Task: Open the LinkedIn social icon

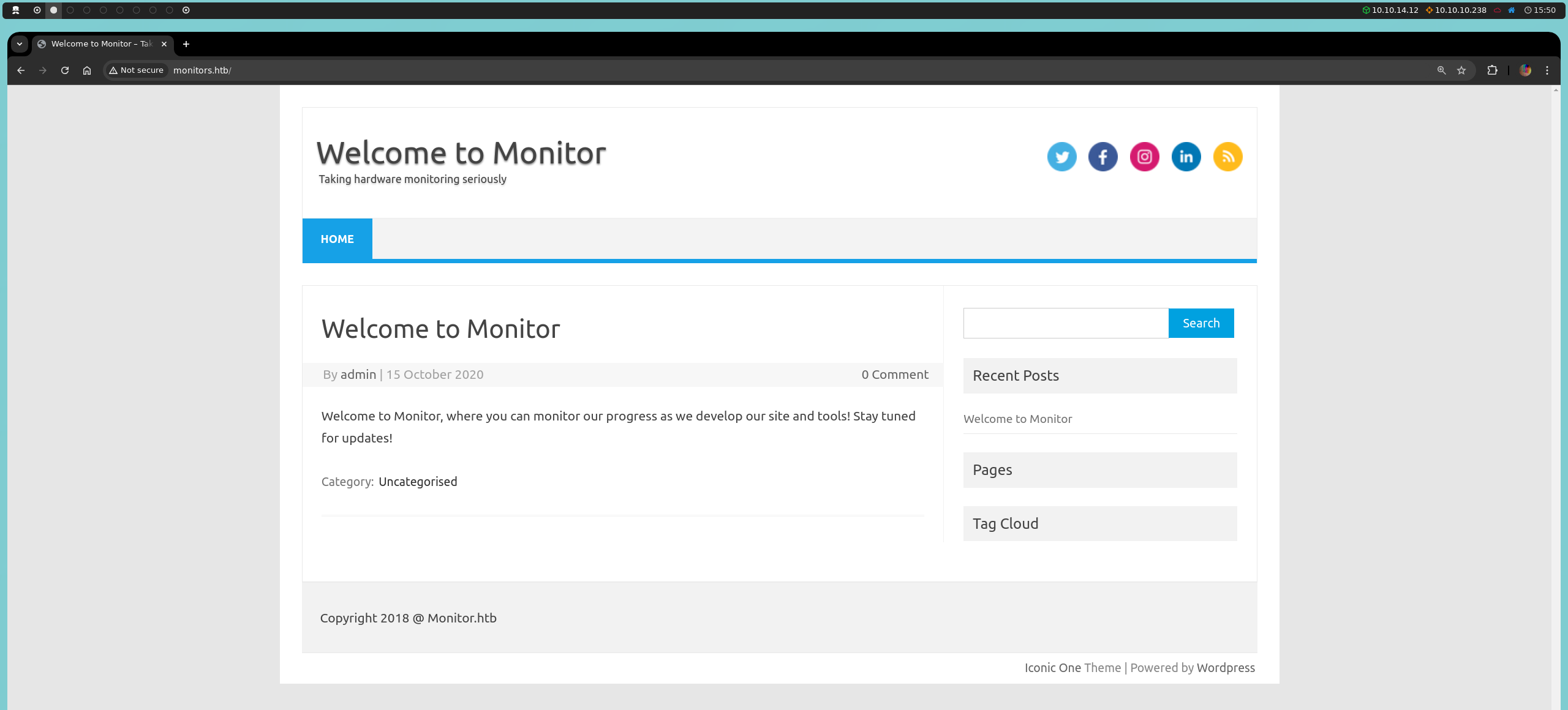Action: 1186,157
